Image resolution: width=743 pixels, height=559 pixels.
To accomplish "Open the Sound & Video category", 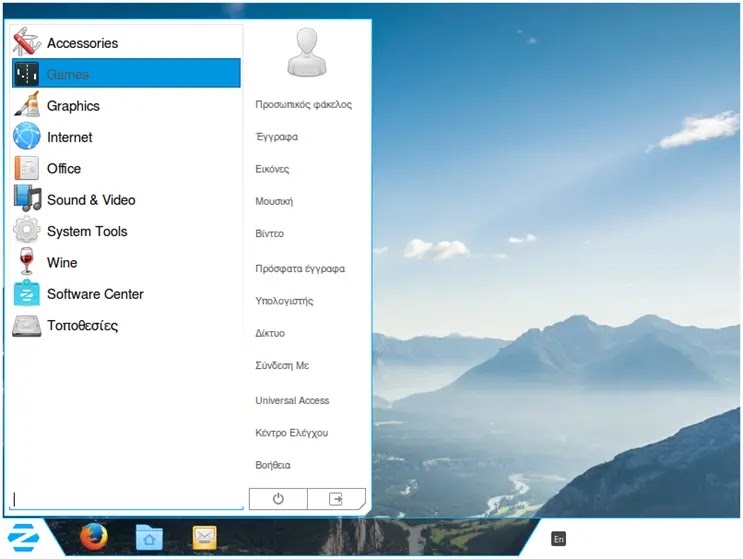I will pos(126,199).
